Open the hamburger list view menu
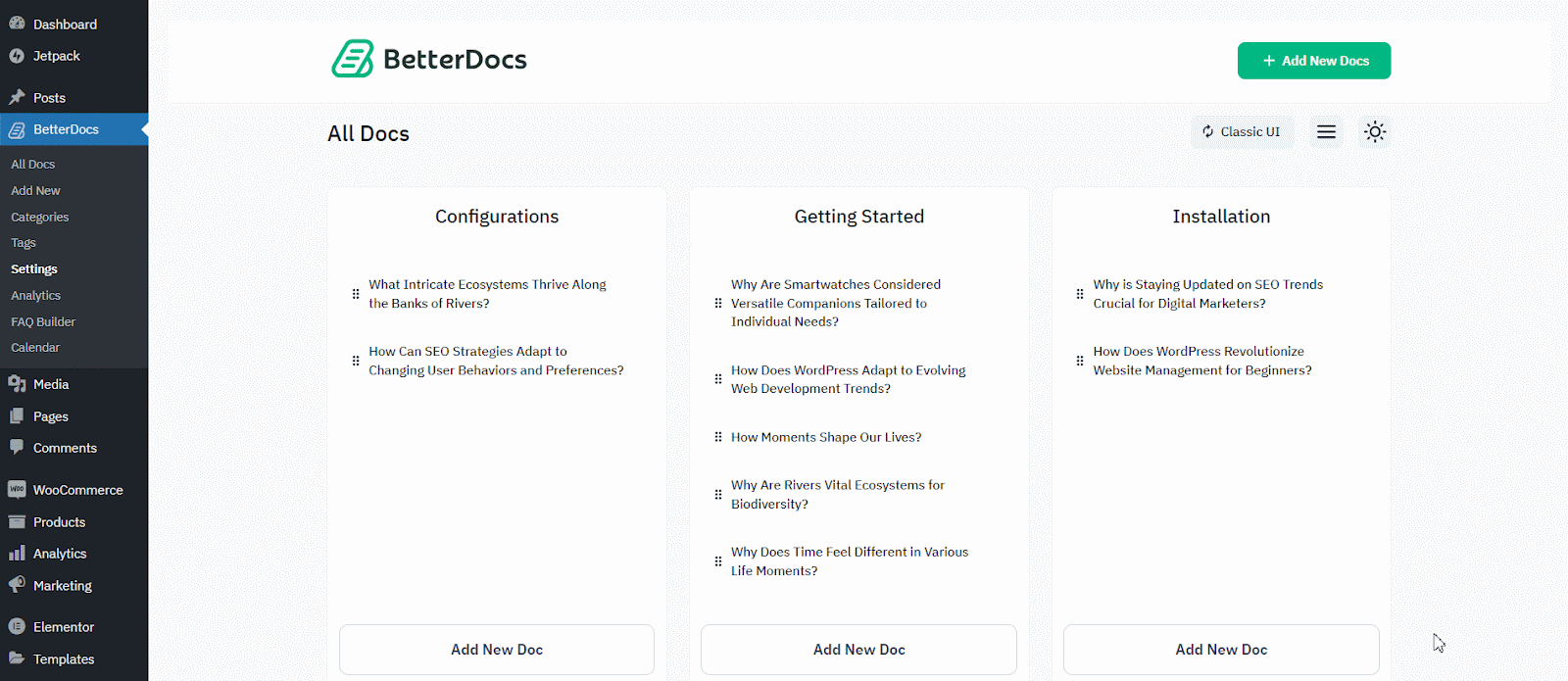 tap(1326, 131)
